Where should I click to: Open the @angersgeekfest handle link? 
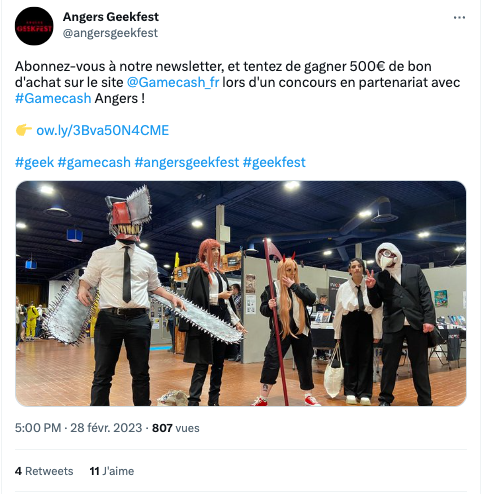click(x=110, y=33)
